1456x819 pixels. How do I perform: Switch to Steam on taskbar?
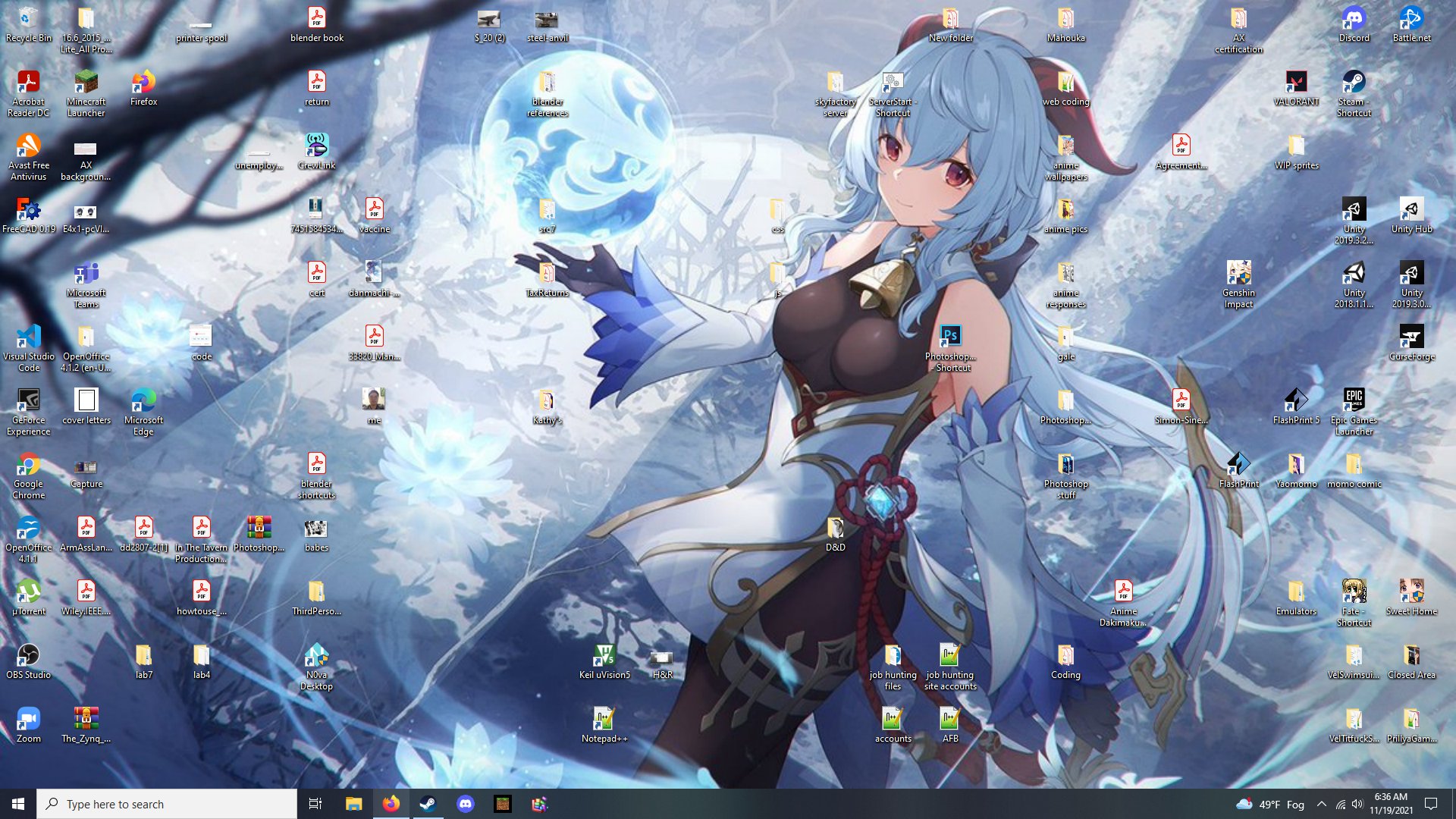(428, 804)
